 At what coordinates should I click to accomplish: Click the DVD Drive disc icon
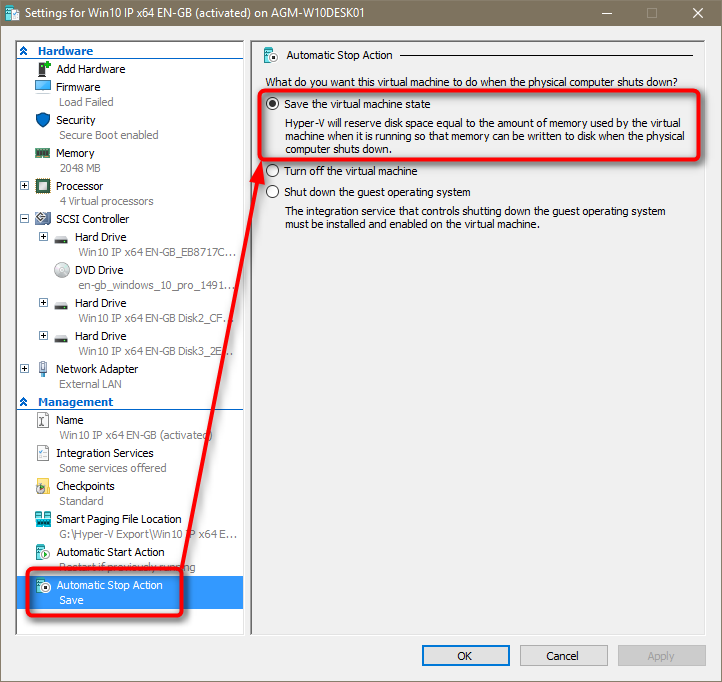[62, 270]
